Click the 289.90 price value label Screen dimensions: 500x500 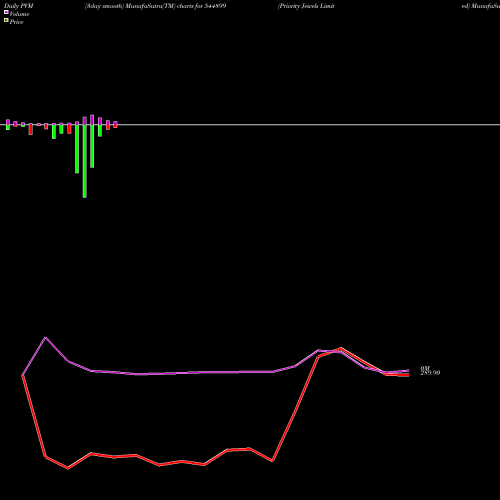pyautogui.click(x=430, y=373)
